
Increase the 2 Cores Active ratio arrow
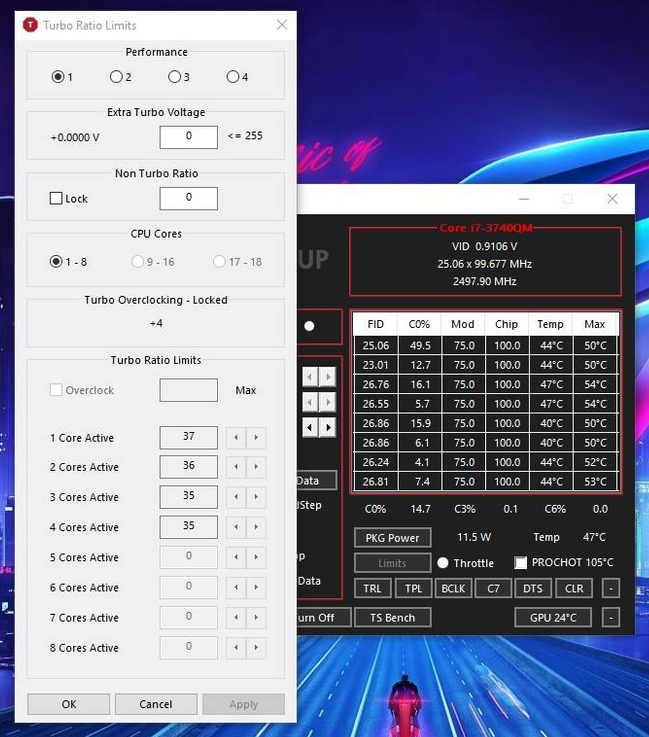(x=256, y=467)
